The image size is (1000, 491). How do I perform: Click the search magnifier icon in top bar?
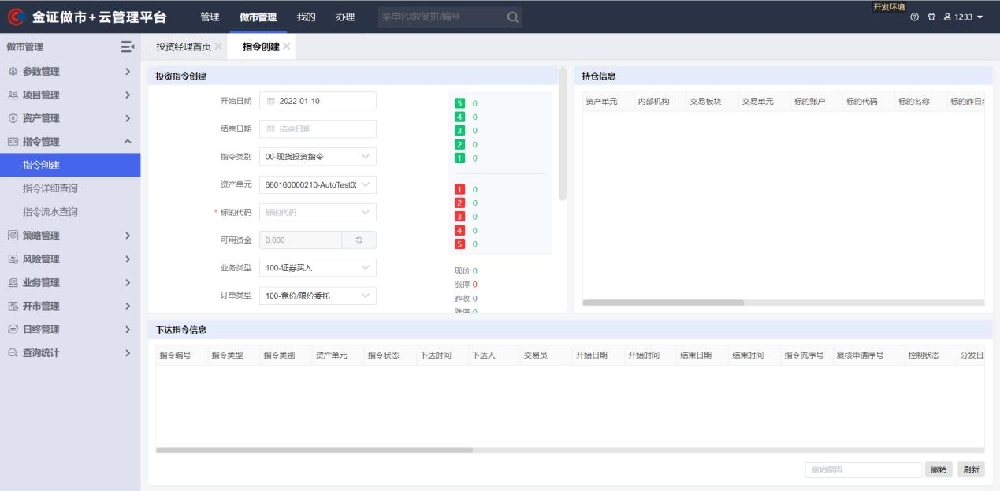(512, 17)
